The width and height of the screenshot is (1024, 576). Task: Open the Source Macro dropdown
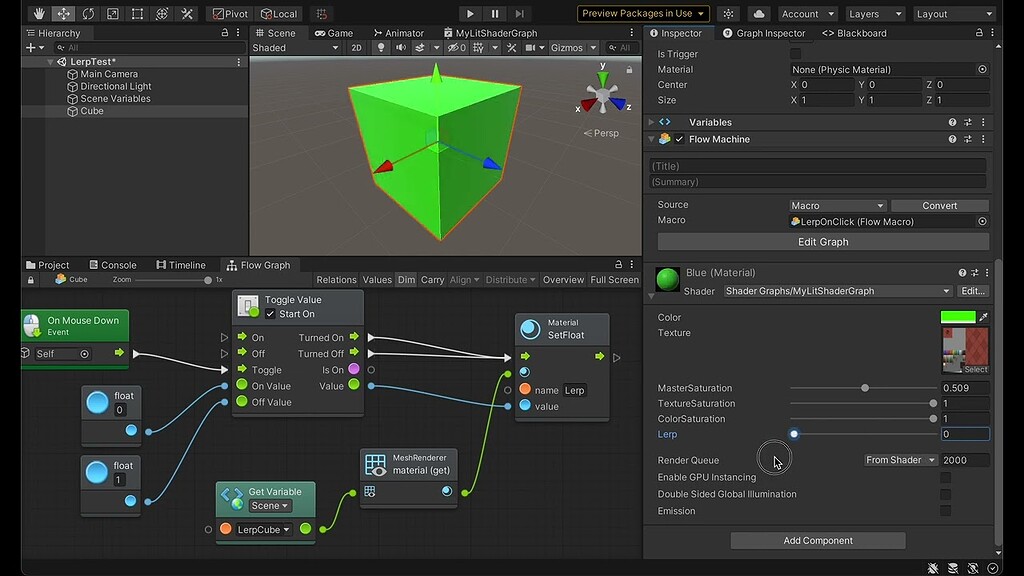(837, 206)
